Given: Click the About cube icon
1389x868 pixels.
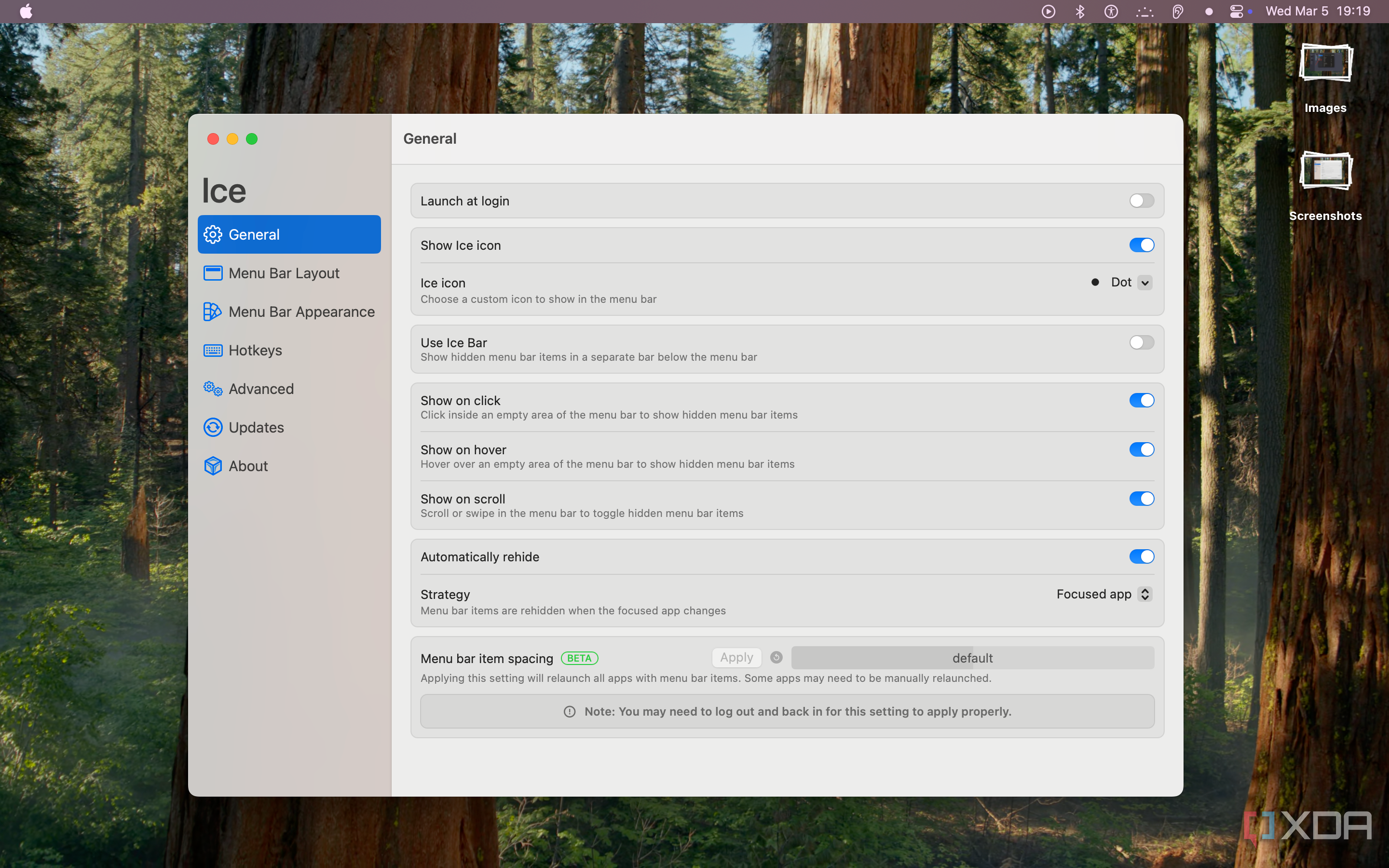Looking at the screenshot, I should tap(213, 465).
